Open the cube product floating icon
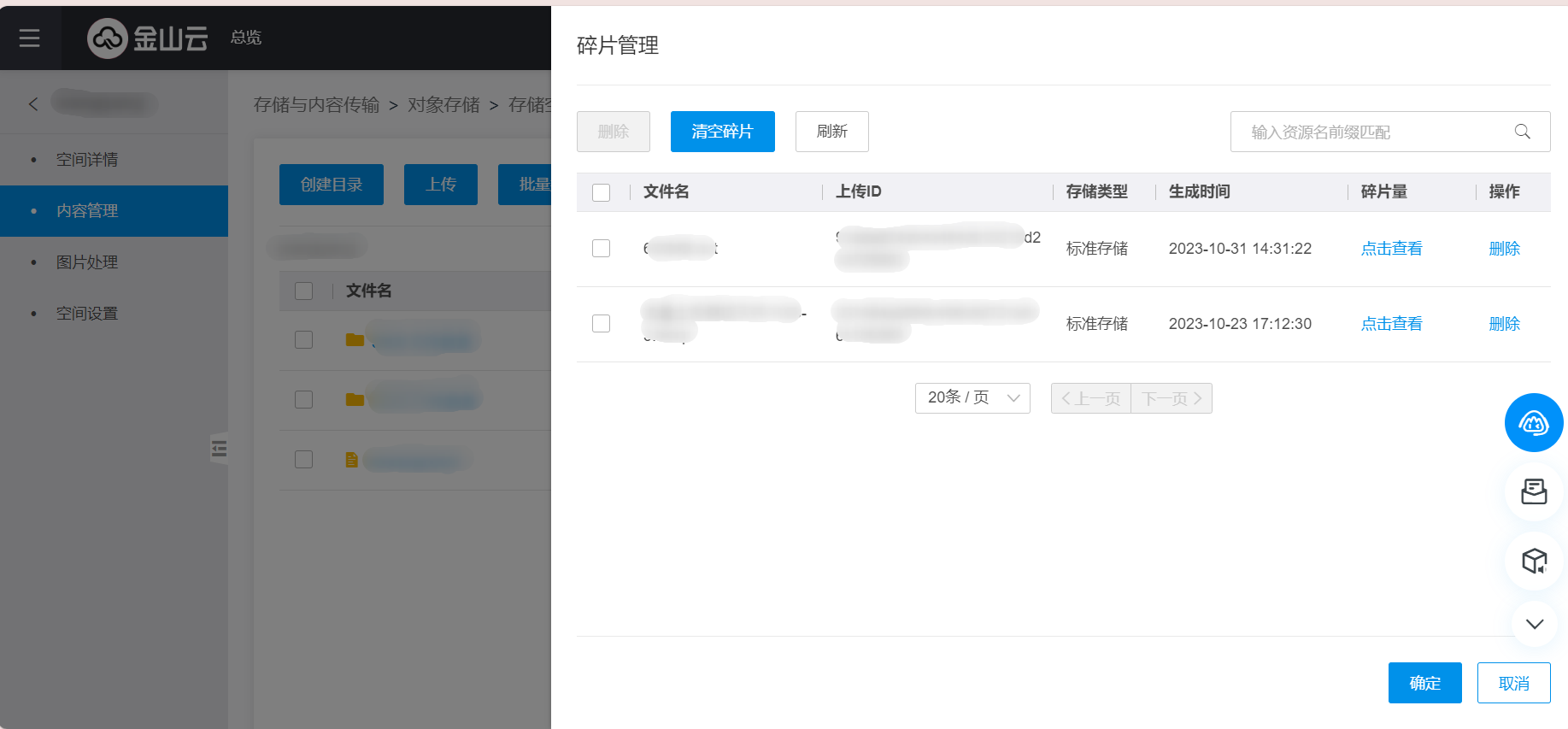Viewport: 1568px width, 729px height. tap(1534, 561)
